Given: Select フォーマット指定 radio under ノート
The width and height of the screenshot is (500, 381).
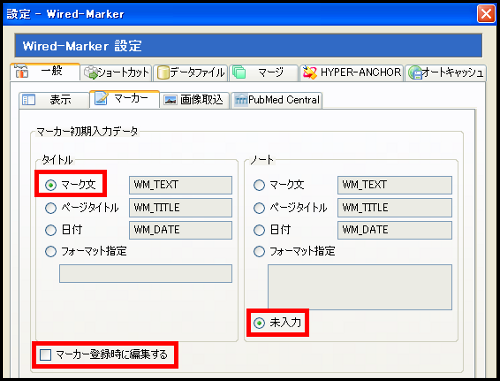Looking at the screenshot, I should pyautogui.click(x=259, y=252).
